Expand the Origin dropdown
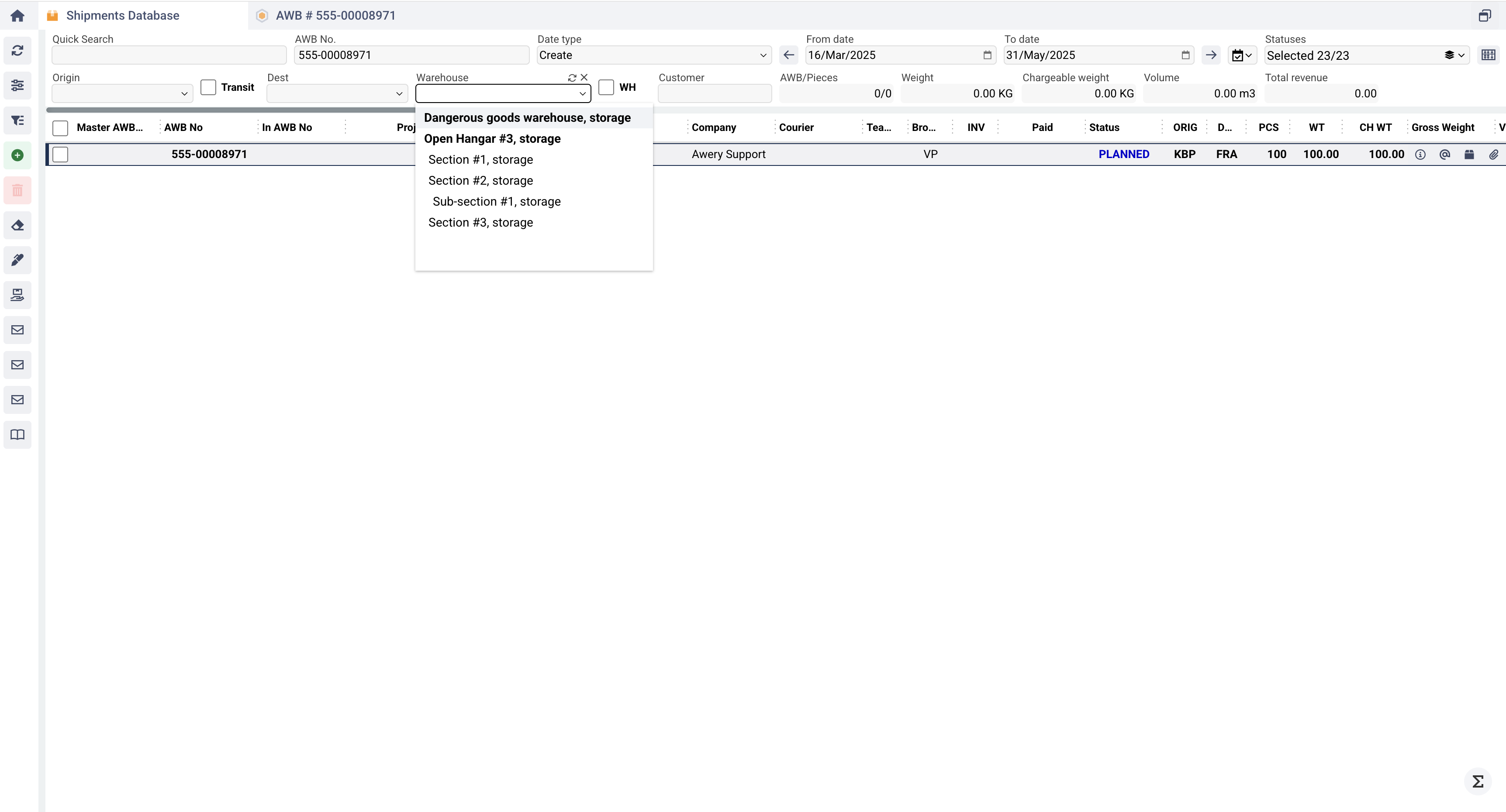Viewport: 1506px width, 812px height. coord(122,93)
